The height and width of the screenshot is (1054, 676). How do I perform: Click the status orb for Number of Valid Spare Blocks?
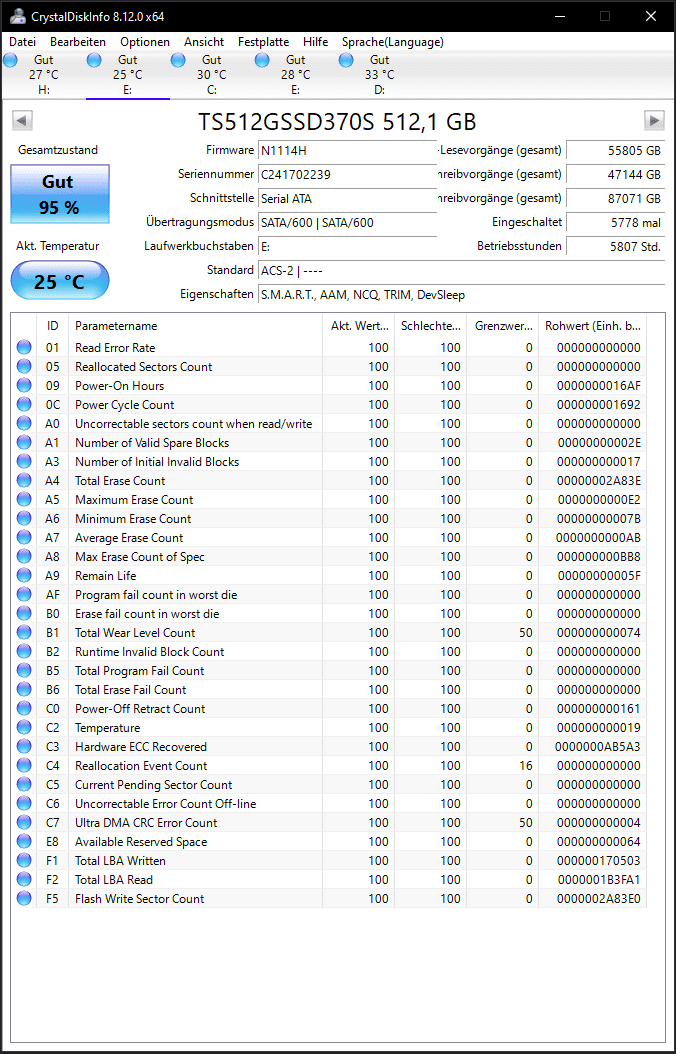(x=24, y=442)
